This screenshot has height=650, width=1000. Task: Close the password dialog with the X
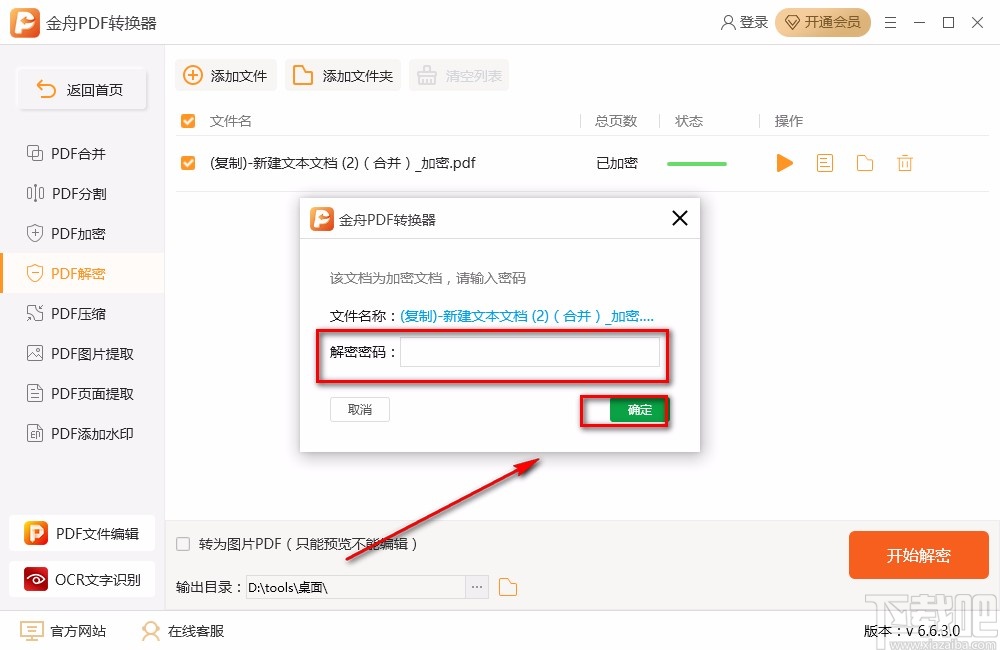click(680, 218)
